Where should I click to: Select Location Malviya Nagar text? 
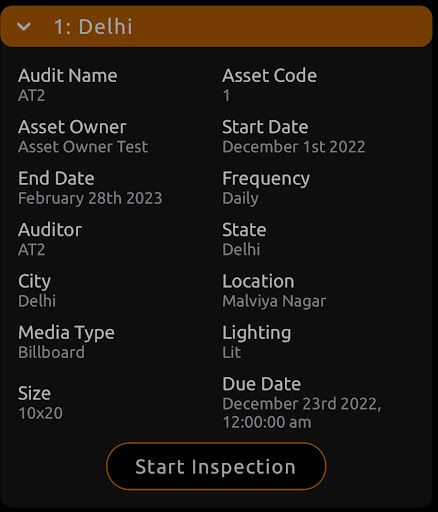pos(274,302)
